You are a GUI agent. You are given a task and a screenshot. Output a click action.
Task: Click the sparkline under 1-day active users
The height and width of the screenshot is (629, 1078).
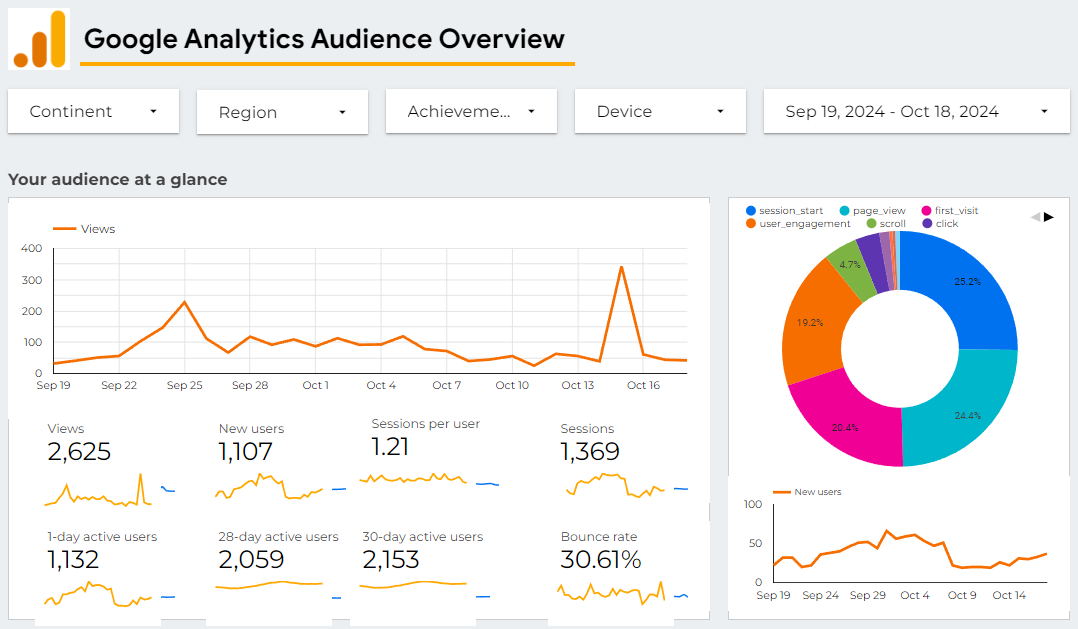click(x=98, y=594)
